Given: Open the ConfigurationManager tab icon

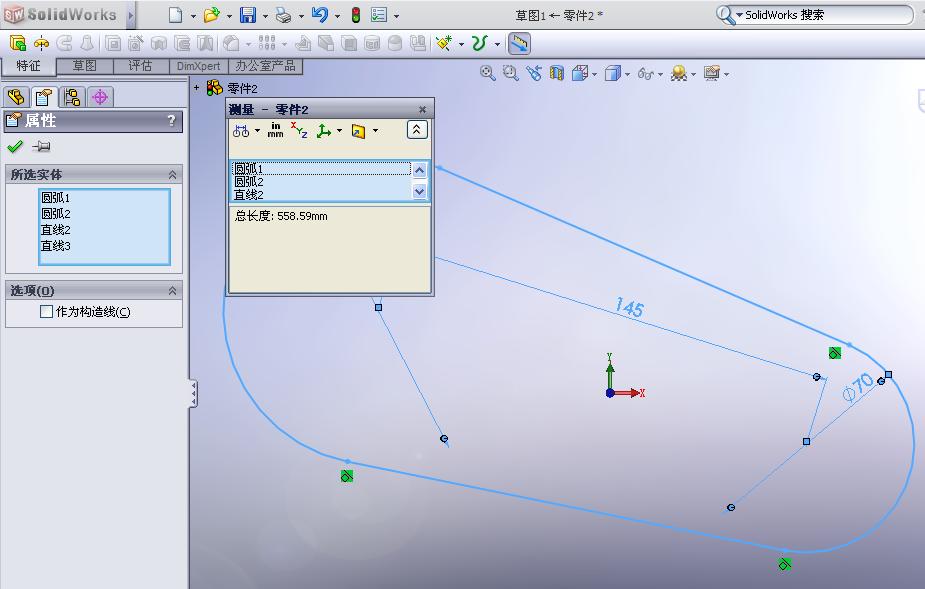Looking at the screenshot, I should tap(72, 97).
